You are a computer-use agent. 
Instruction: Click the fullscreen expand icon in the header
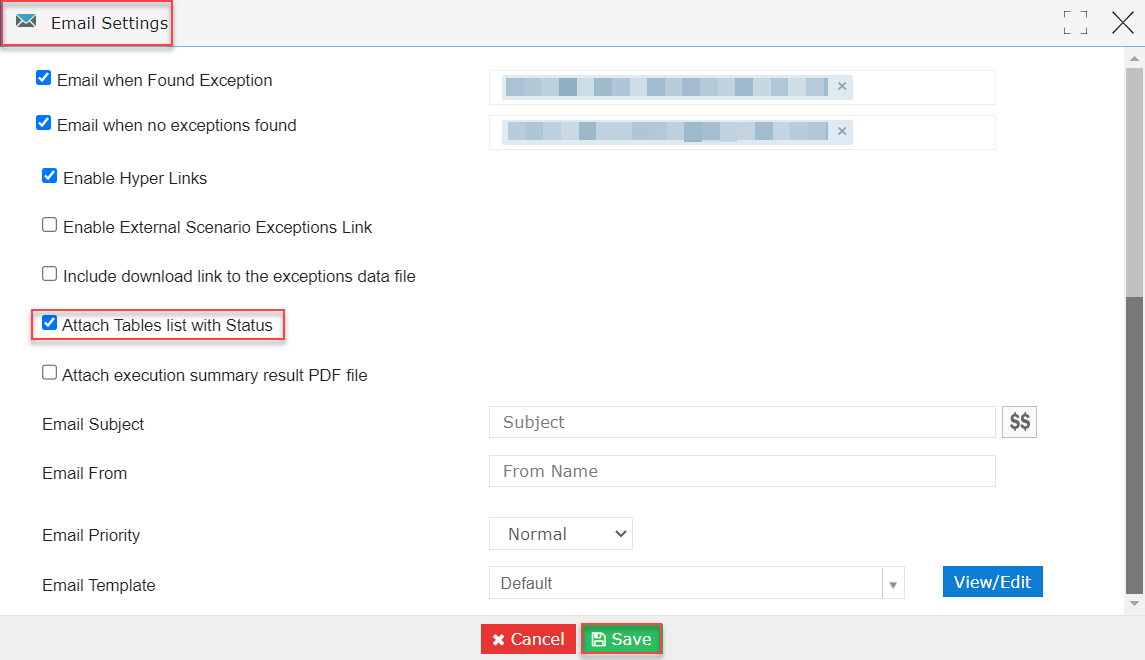tap(1075, 21)
